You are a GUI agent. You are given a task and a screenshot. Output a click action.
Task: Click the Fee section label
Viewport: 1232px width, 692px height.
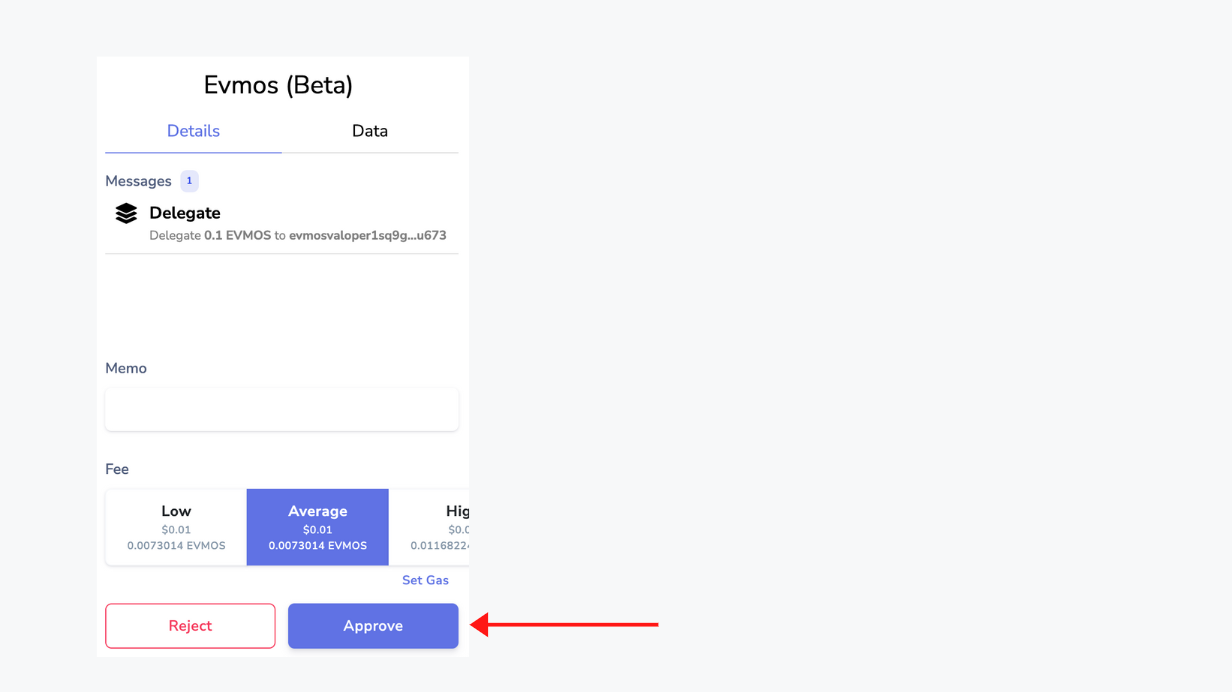pos(117,469)
